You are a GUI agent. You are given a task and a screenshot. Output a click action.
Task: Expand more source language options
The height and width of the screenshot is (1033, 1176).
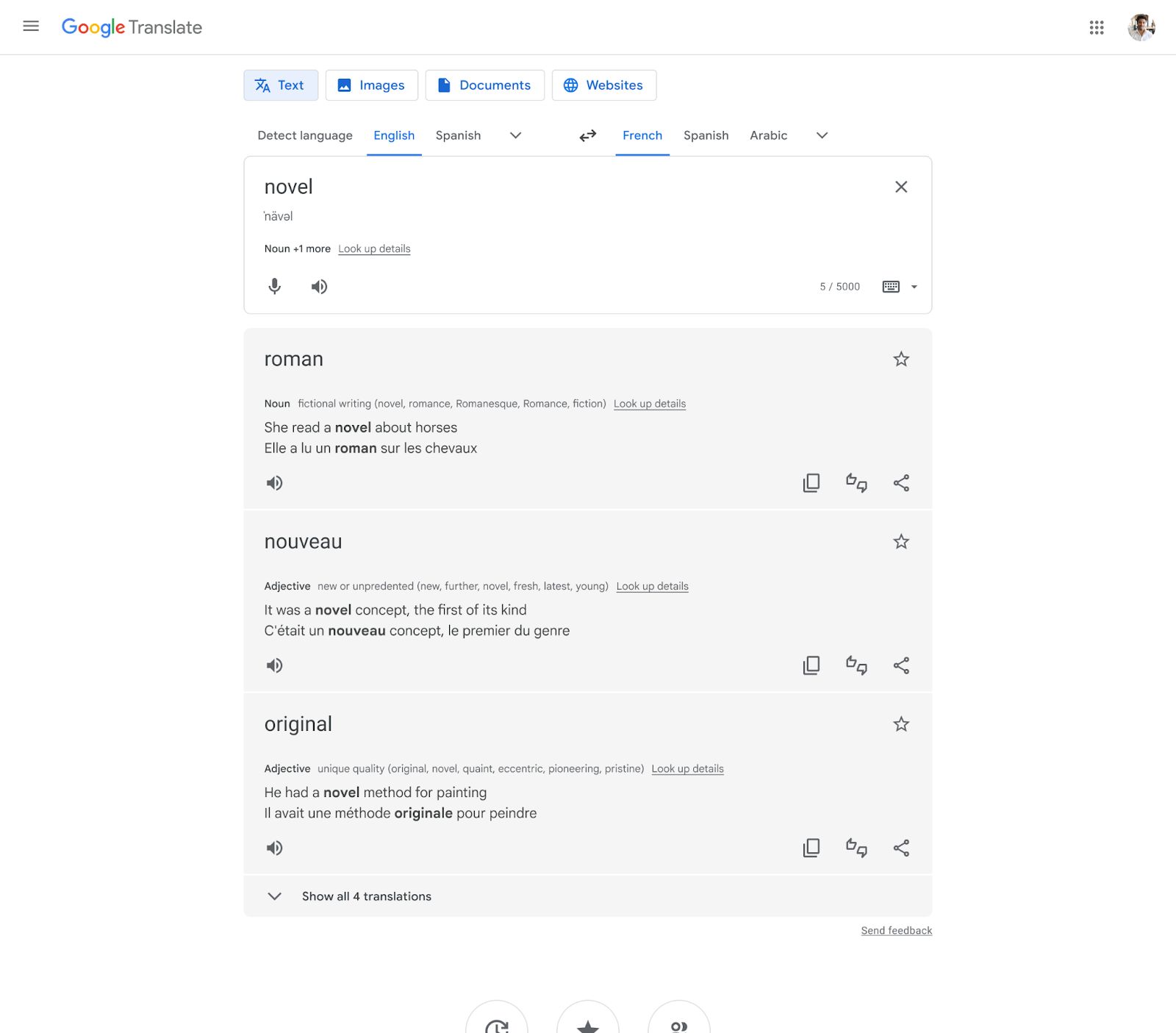[515, 136]
